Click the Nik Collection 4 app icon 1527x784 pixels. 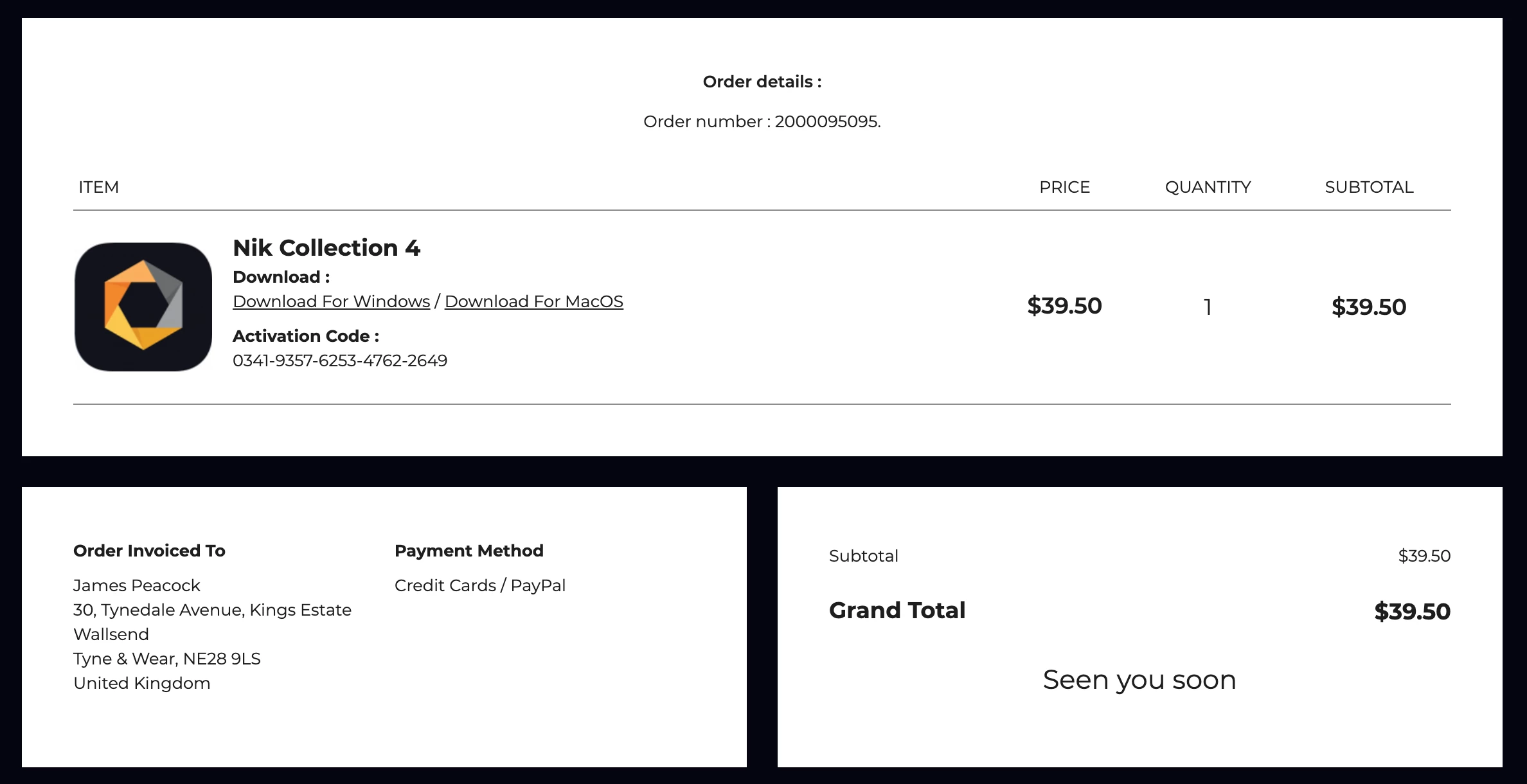point(143,307)
